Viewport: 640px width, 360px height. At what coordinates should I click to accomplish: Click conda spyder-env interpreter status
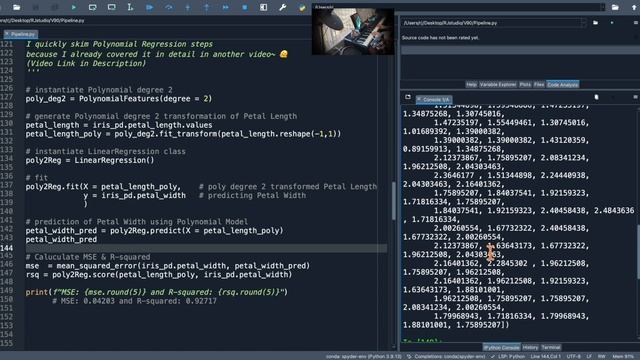364,356
